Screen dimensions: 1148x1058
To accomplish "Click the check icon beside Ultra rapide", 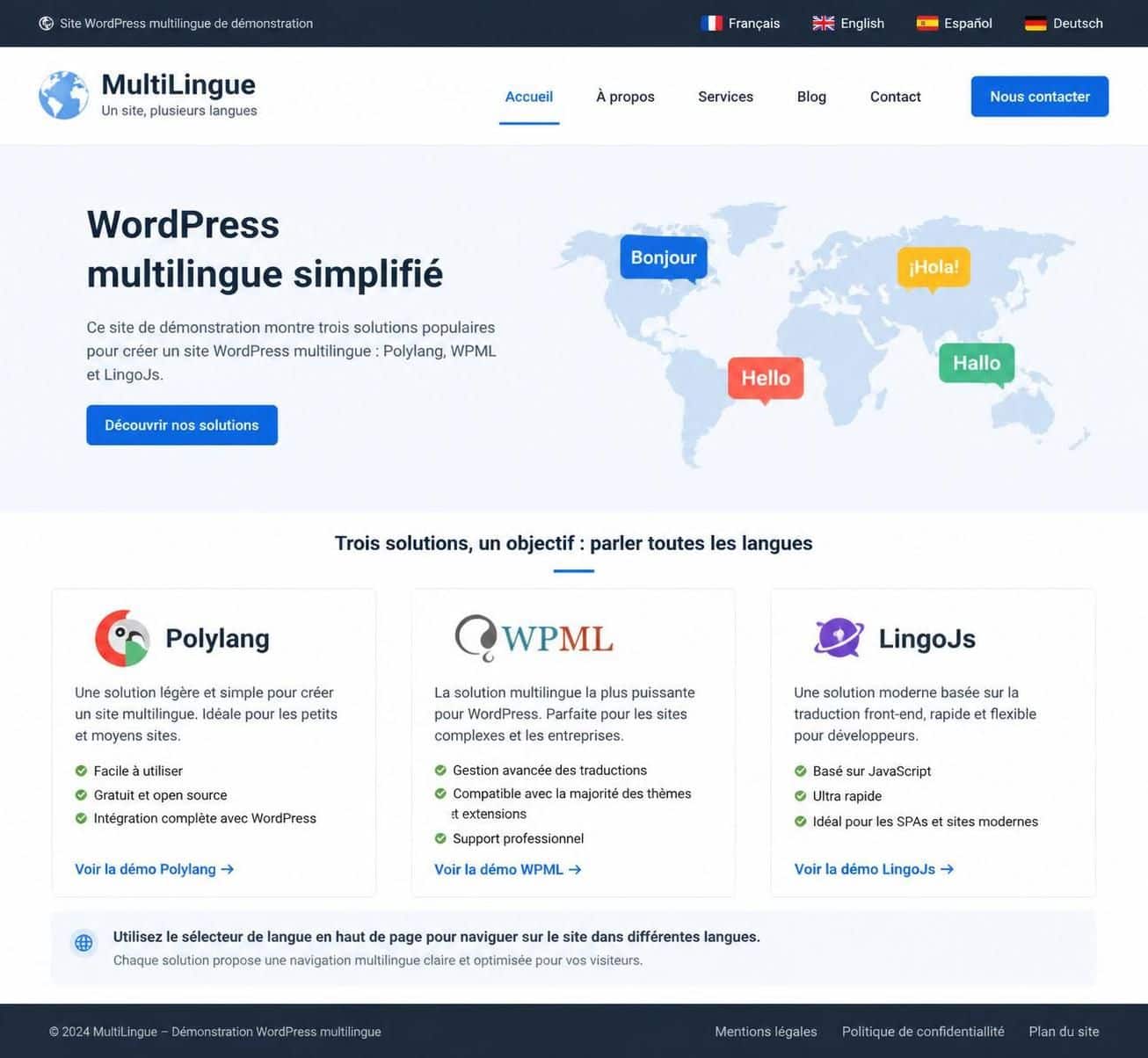I will [800, 796].
